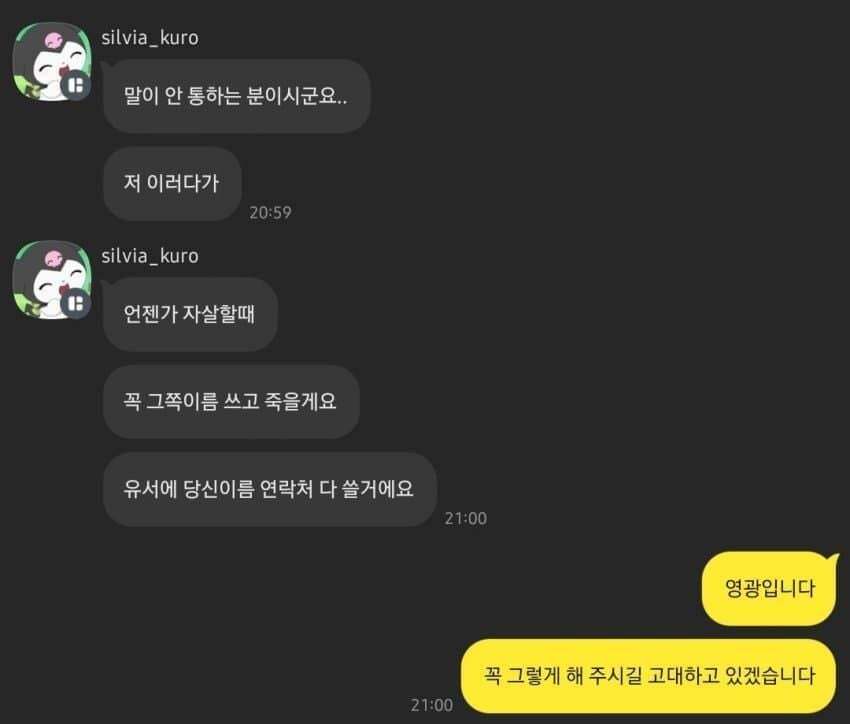
Task: Click the 20:59 timestamp
Action: [270, 212]
